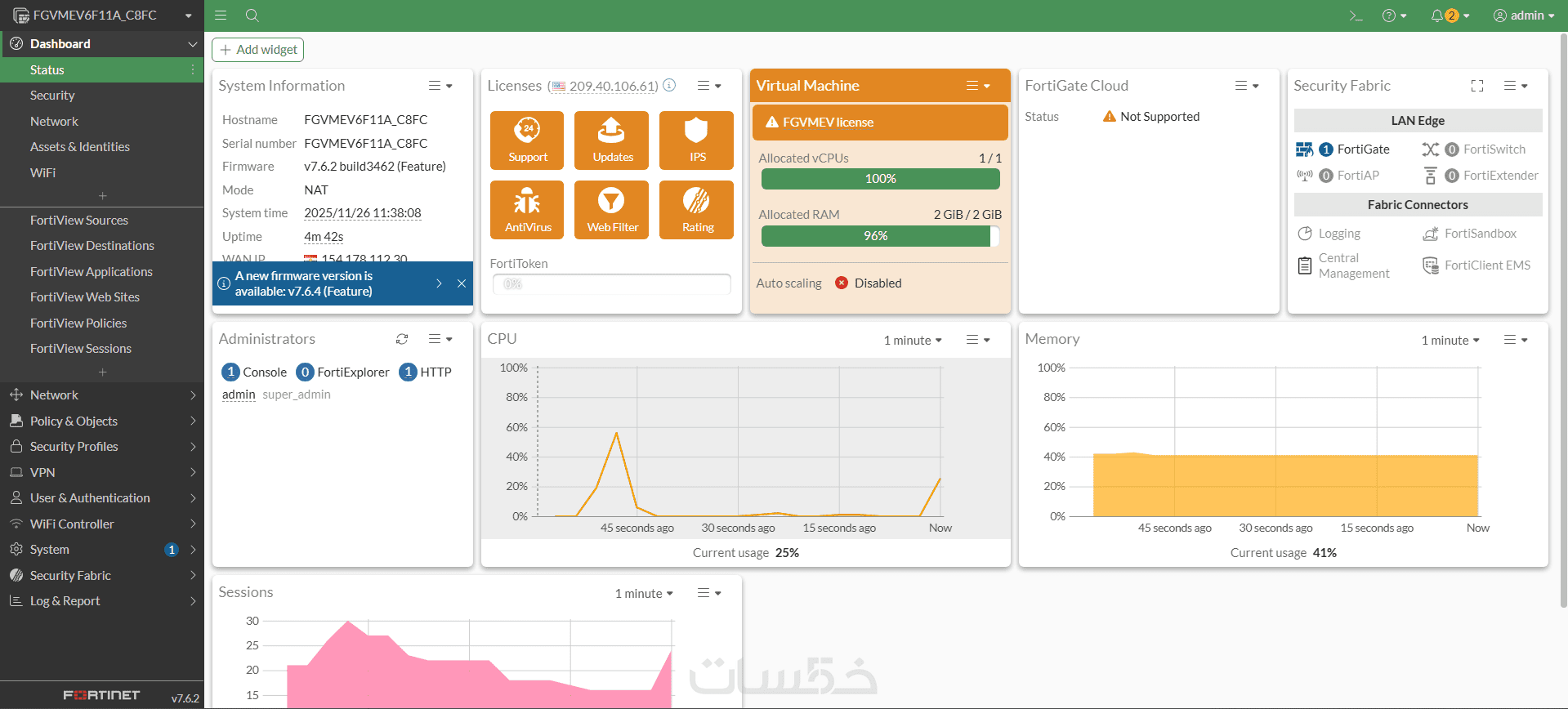Expand the Network menu section
Screen dimensions: 1568x709
click(x=102, y=395)
